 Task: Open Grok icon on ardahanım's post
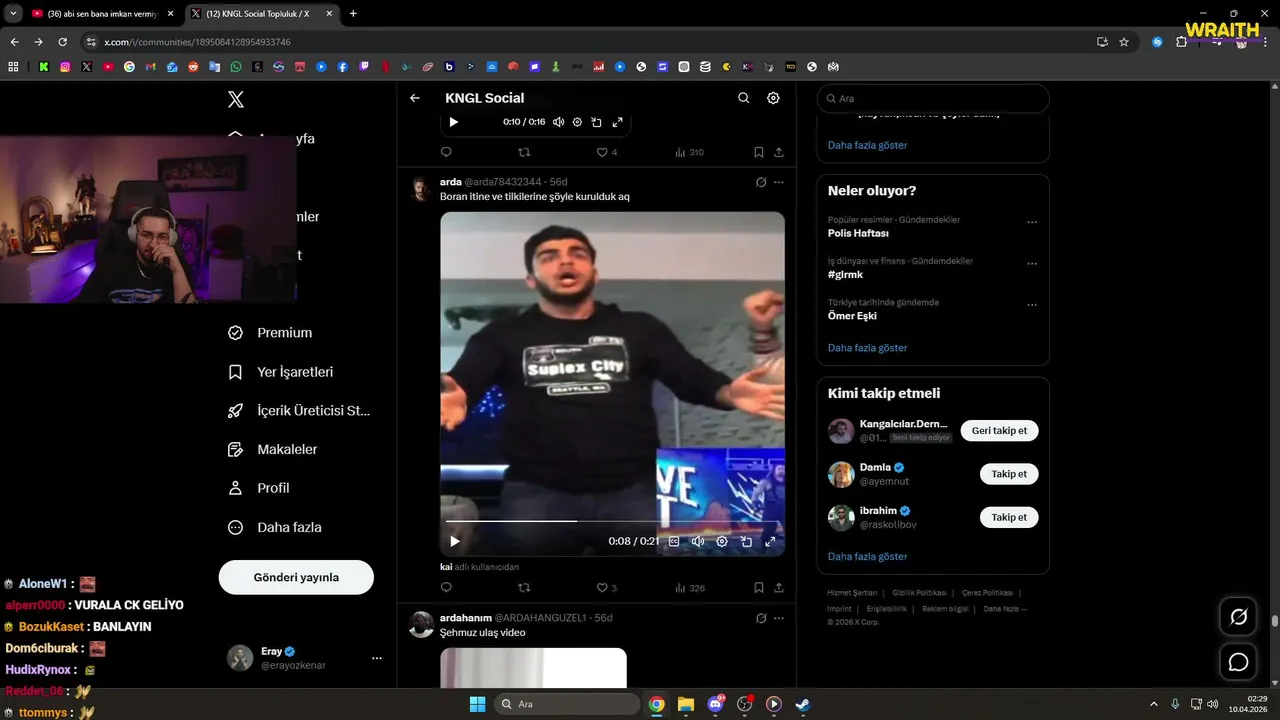click(x=761, y=618)
